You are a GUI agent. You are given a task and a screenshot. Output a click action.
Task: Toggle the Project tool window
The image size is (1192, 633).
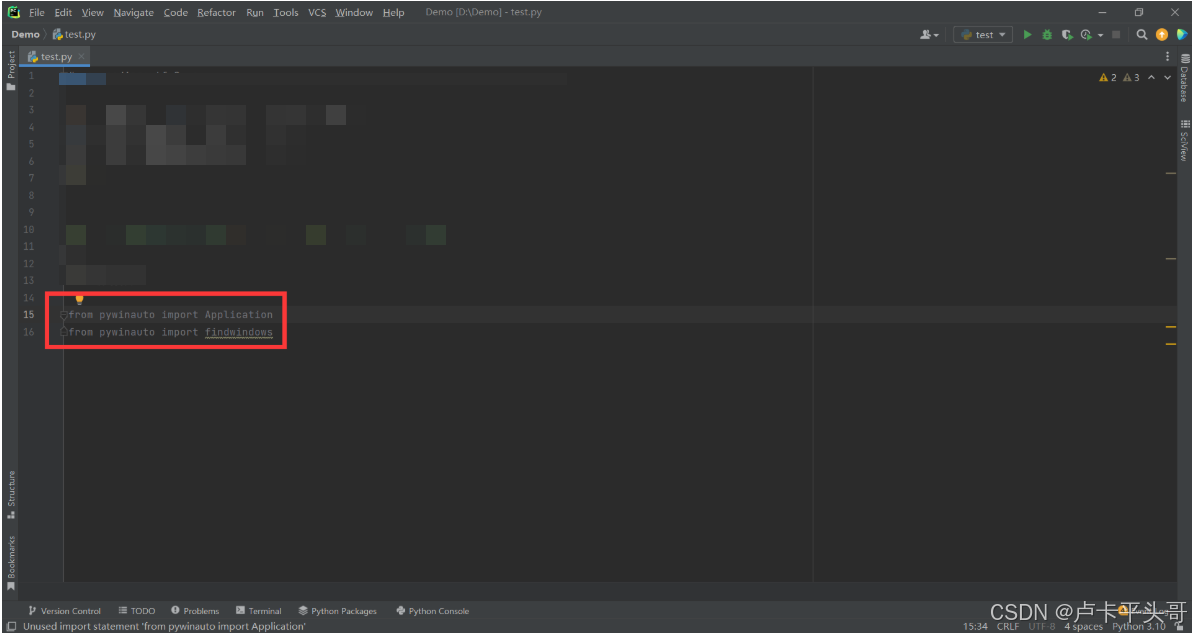11,71
